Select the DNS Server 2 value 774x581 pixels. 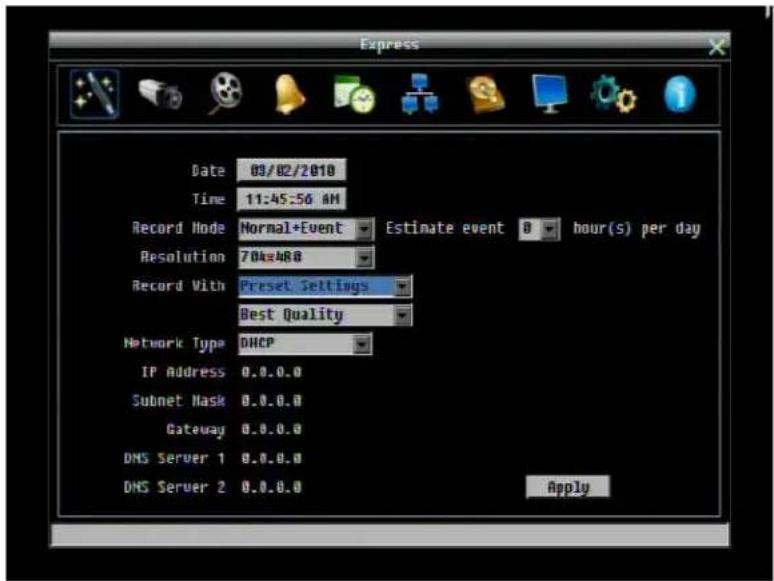(x=271, y=487)
